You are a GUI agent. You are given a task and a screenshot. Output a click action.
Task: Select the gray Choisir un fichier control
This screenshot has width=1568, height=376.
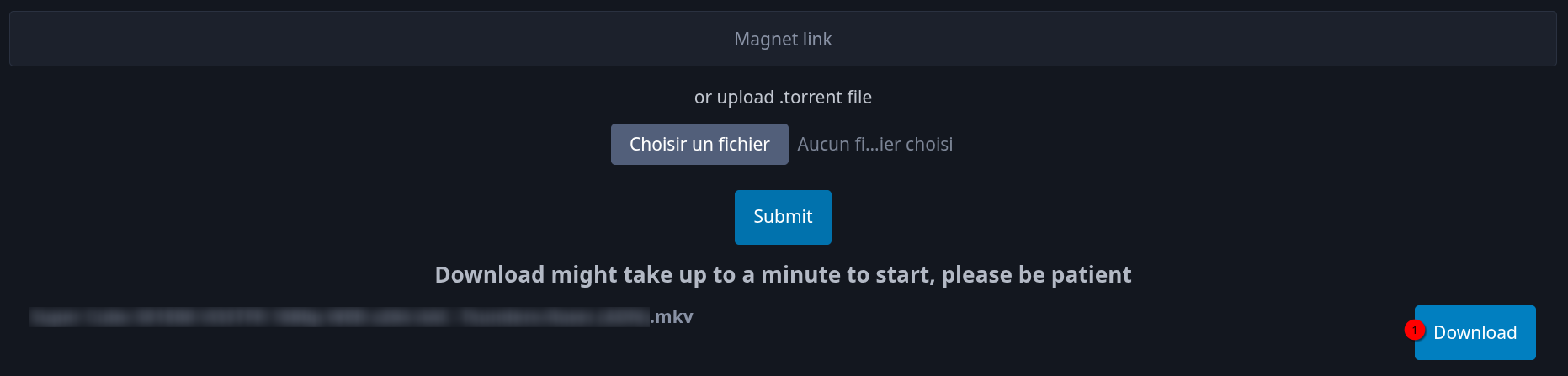699,144
